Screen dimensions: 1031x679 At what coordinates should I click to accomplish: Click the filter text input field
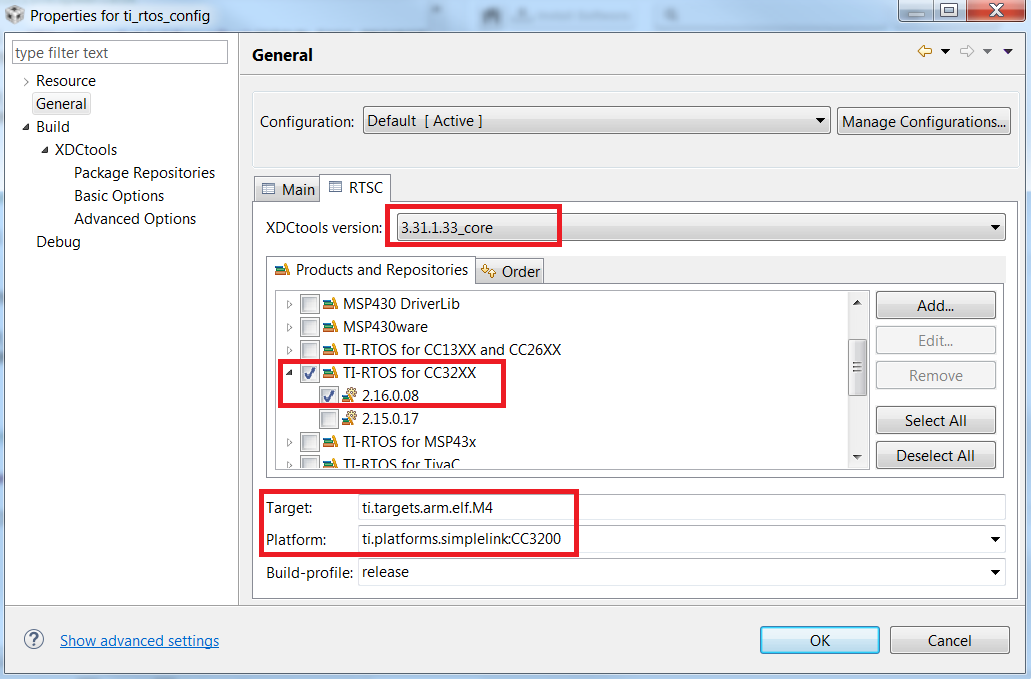point(120,53)
